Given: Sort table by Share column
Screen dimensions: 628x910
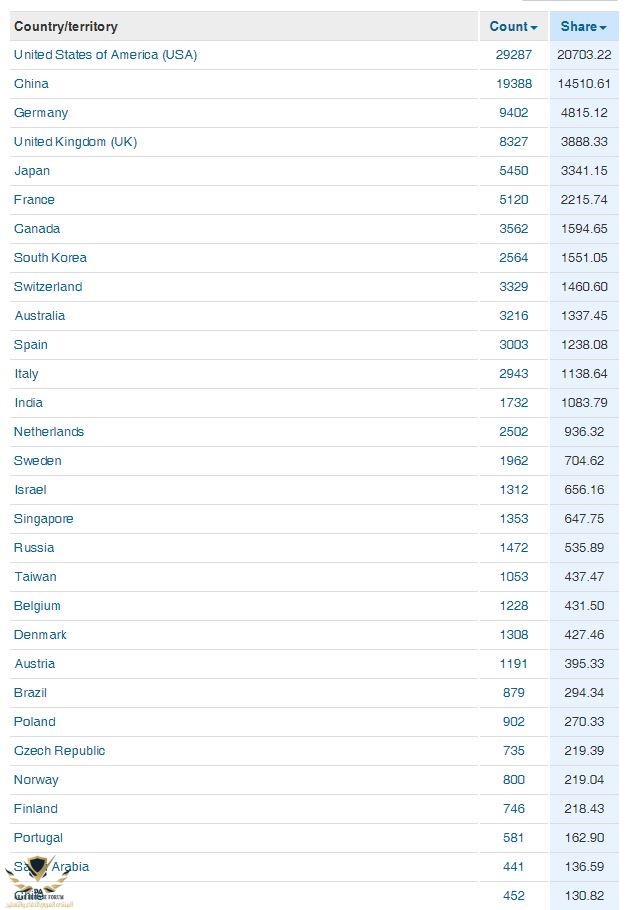Looking at the screenshot, I should tap(583, 26).
